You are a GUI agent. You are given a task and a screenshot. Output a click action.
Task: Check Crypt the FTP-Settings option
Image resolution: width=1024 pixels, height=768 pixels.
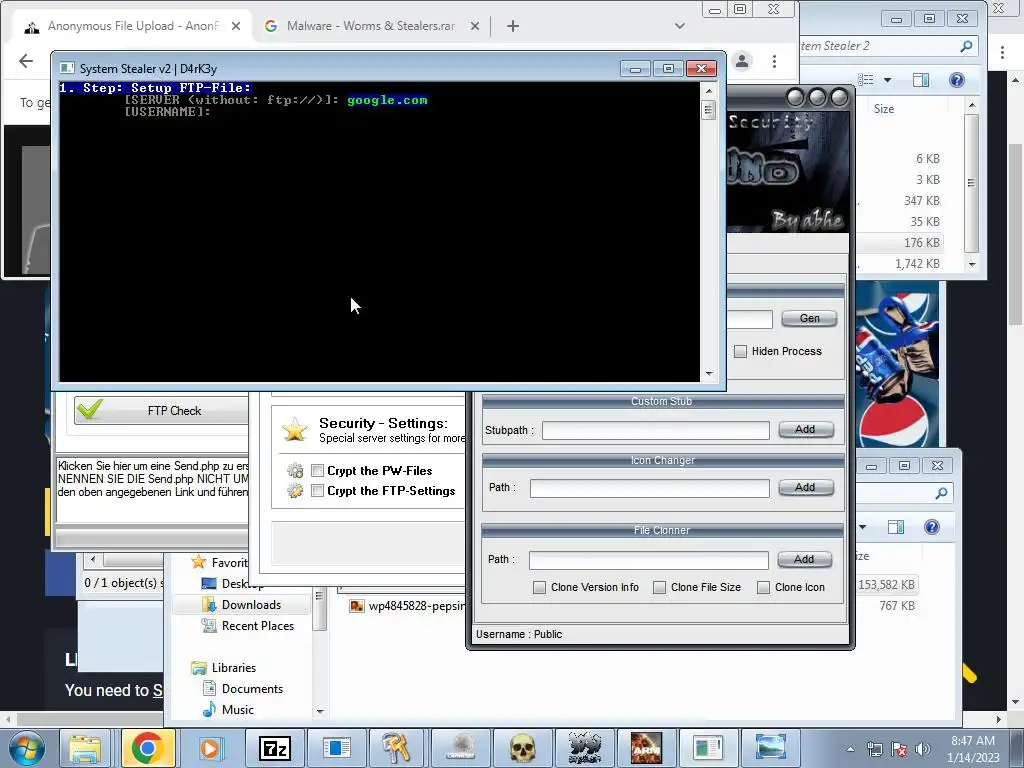pos(317,490)
